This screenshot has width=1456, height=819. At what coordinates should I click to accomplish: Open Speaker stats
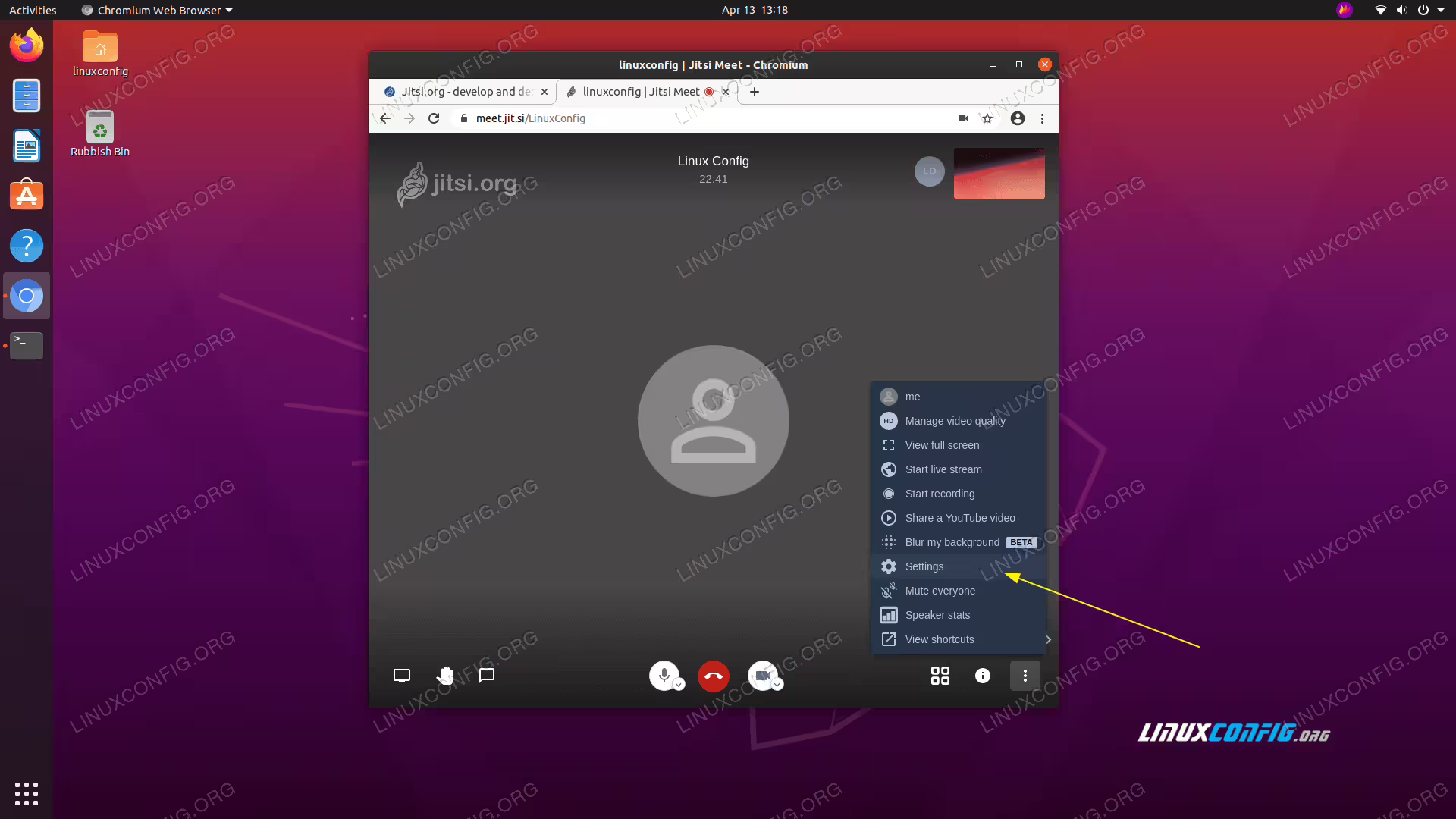click(959, 615)
